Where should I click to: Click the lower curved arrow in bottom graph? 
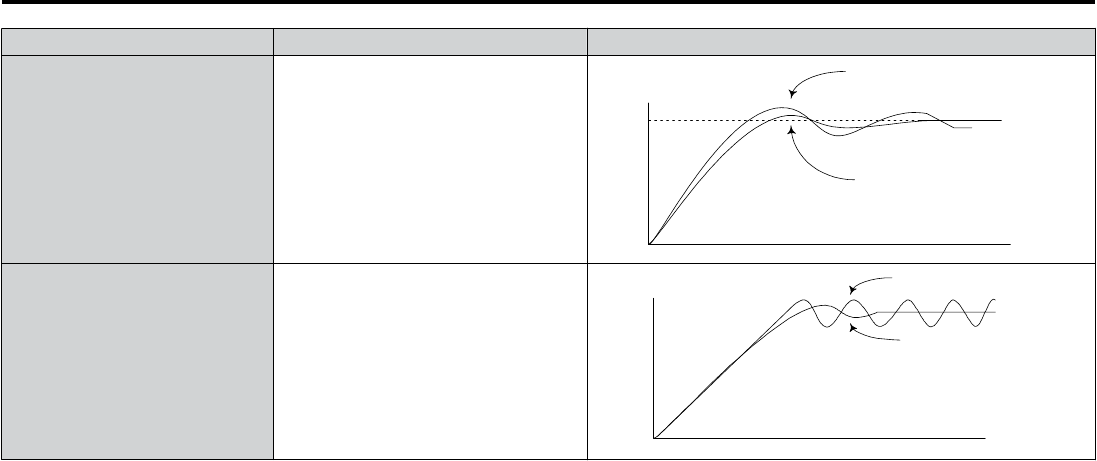point(874,332)
